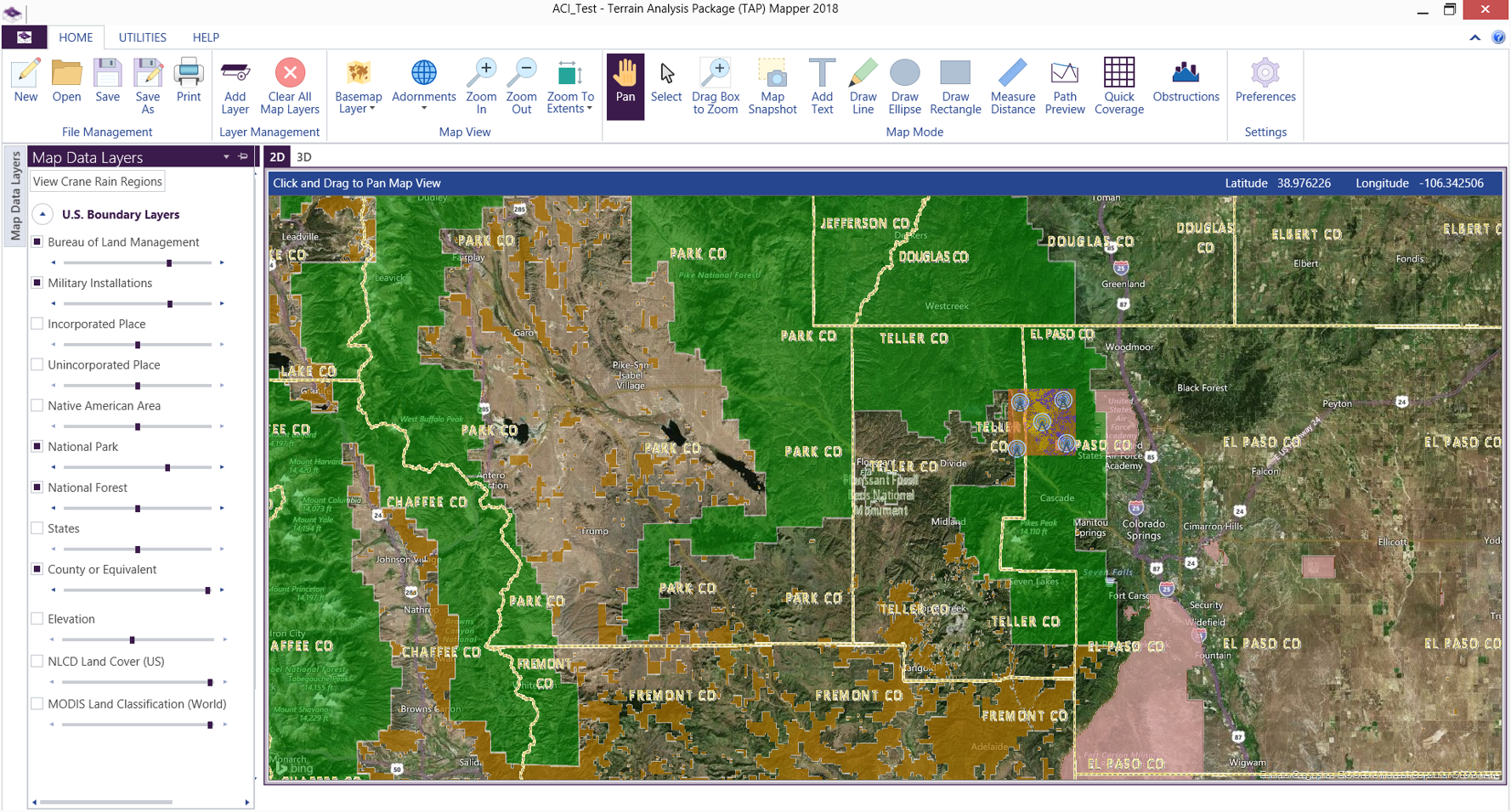Turn on the States boundary layer
This screenshot has width=1511, height=812.
click(x=37, y=528)
